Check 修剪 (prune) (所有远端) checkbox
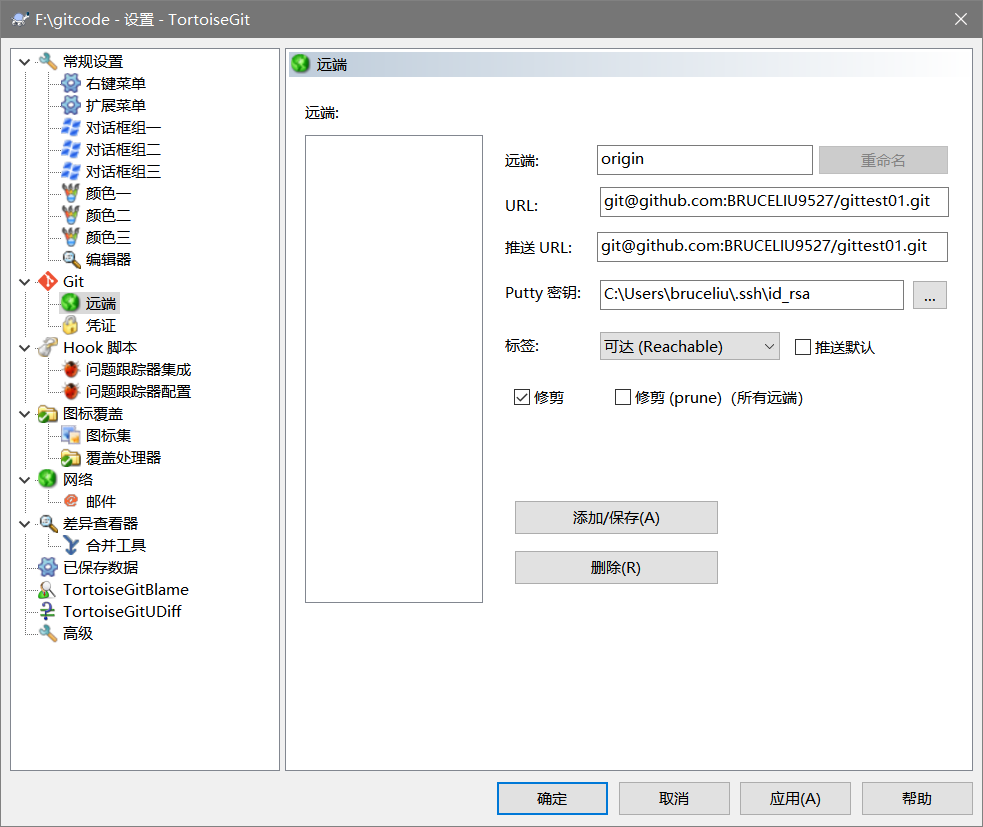Image resolution: width=983 pixels, height=827 pixels. tap(623, 397)
